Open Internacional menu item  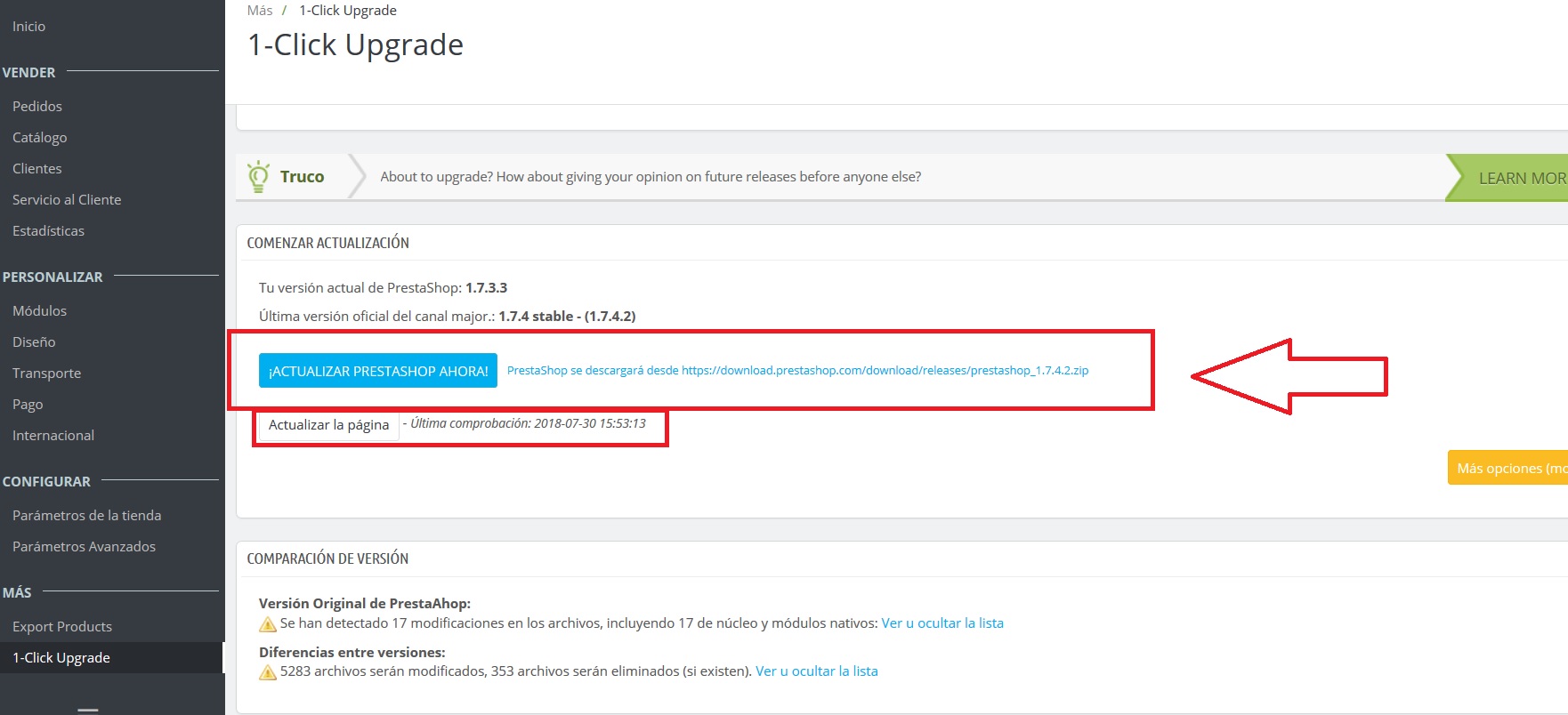pos(53,435)
